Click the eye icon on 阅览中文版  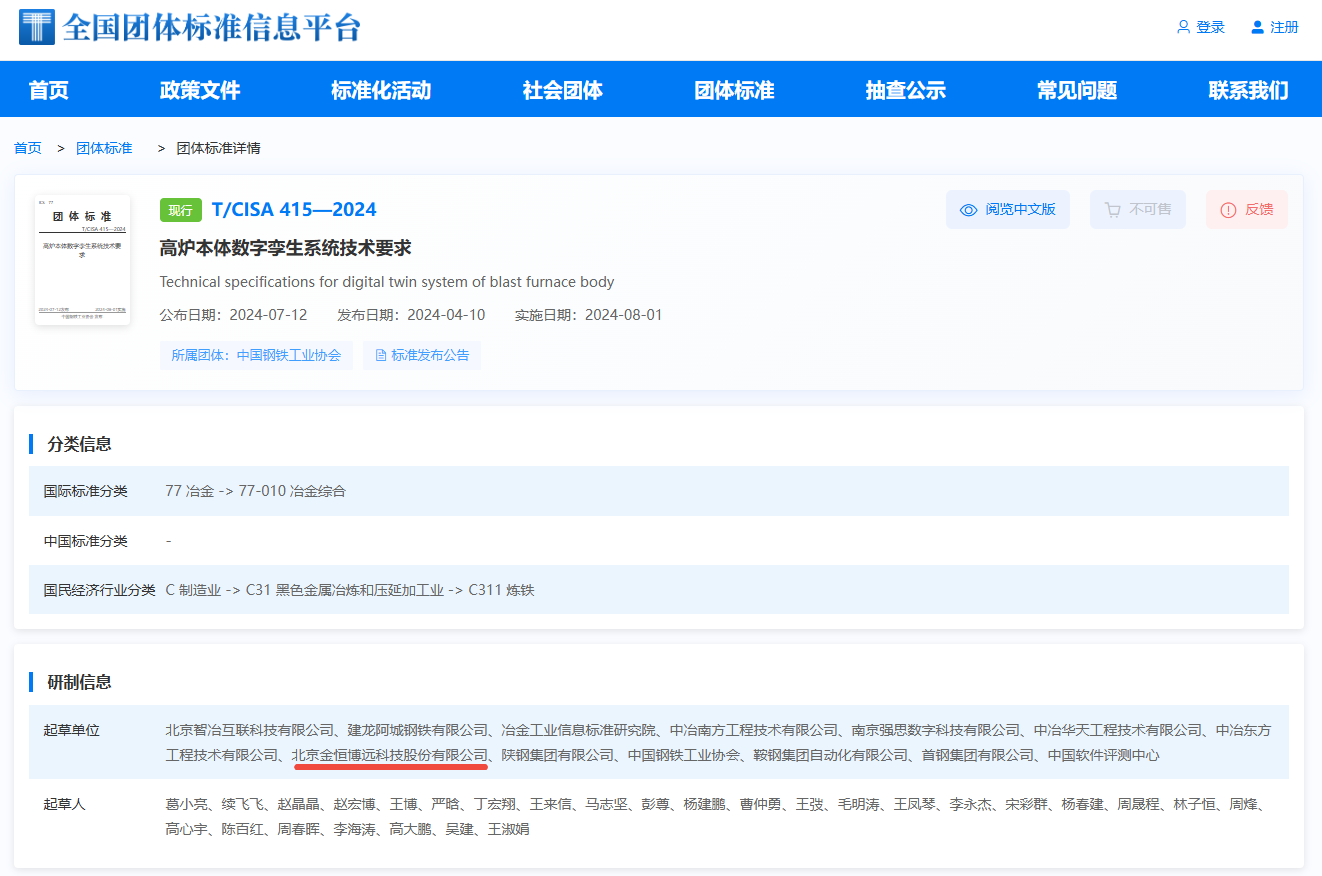(x=968, y=210)
